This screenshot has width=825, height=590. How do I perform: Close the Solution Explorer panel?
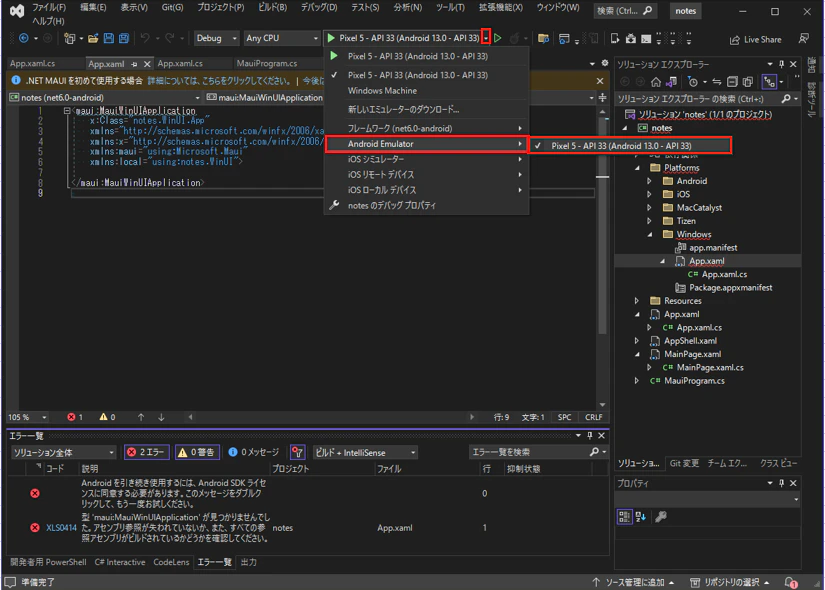click(x=793, y=64)
